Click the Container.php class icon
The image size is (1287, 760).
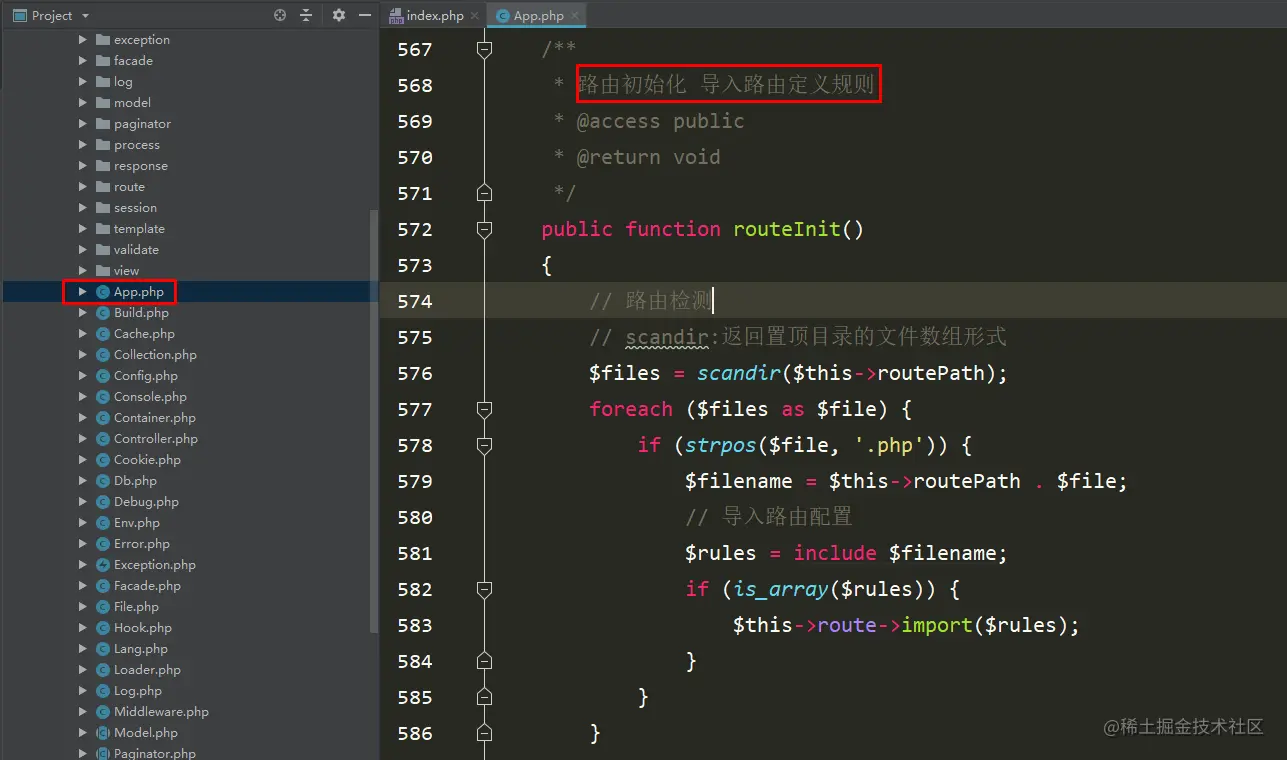[x=103, y=418]
